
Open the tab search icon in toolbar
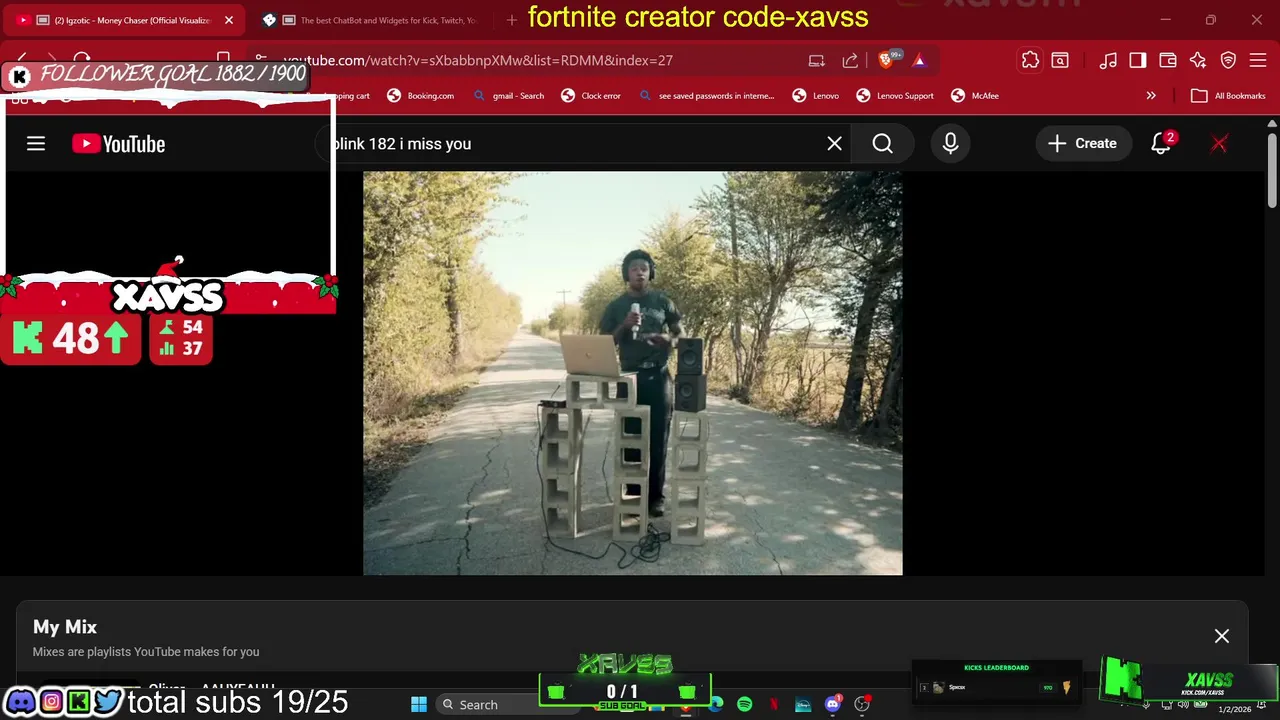[x=1060, y=60]
